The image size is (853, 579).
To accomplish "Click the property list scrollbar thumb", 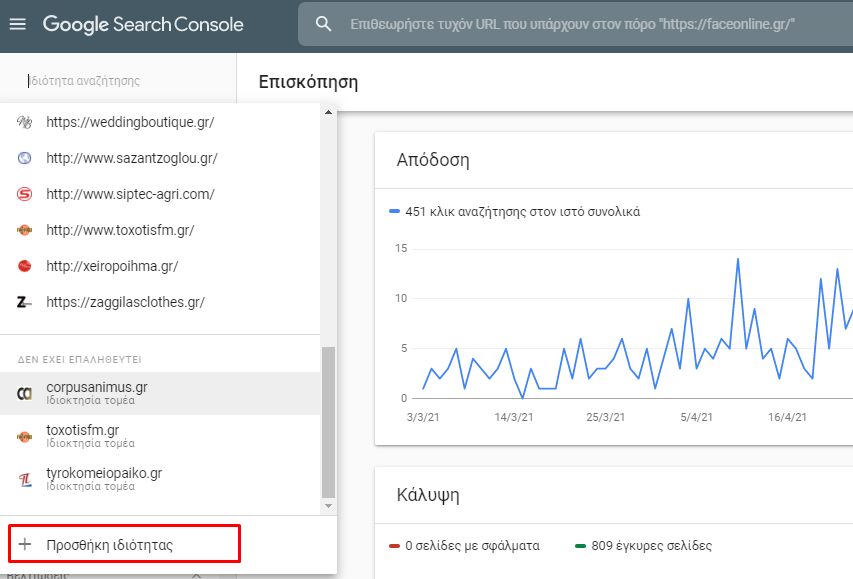I will (328, 422).
